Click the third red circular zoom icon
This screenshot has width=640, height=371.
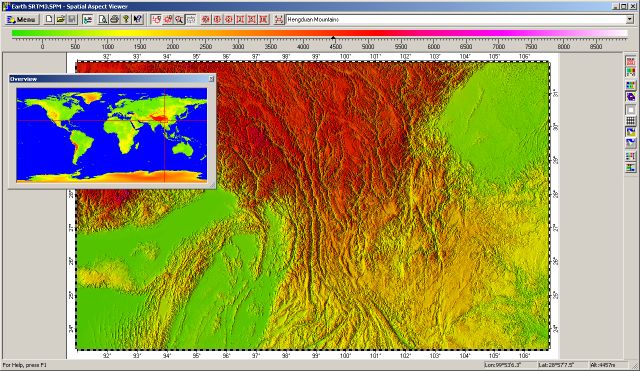tap(229, 19)
